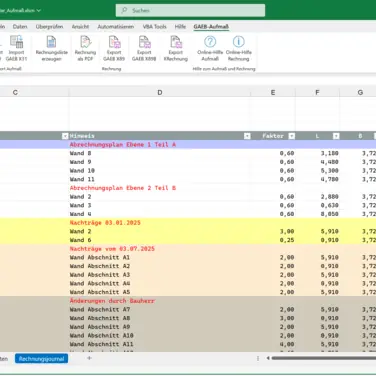
Task: Select L value 3,180 in Wand 8 row
Action: (317, 153)
